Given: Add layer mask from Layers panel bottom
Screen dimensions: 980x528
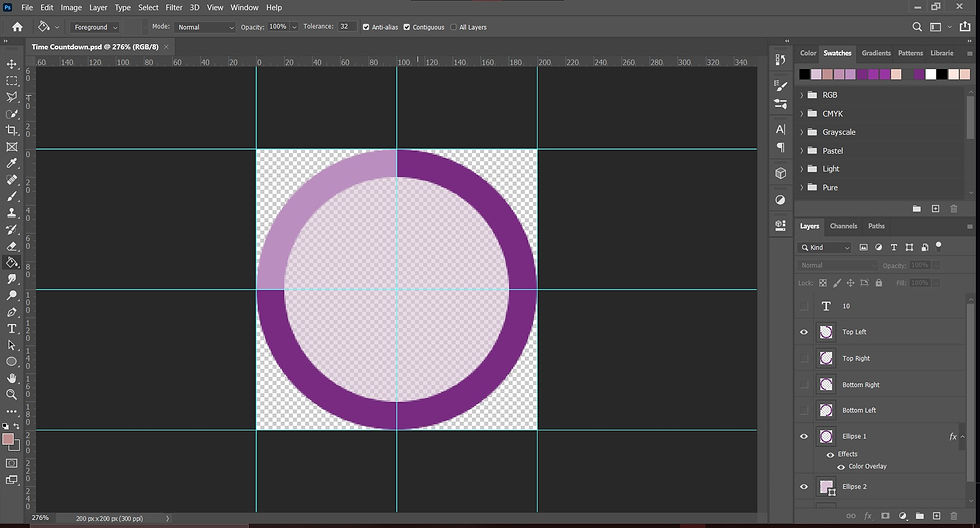Looking at the screenshot, I should click(x=885, y=516).
